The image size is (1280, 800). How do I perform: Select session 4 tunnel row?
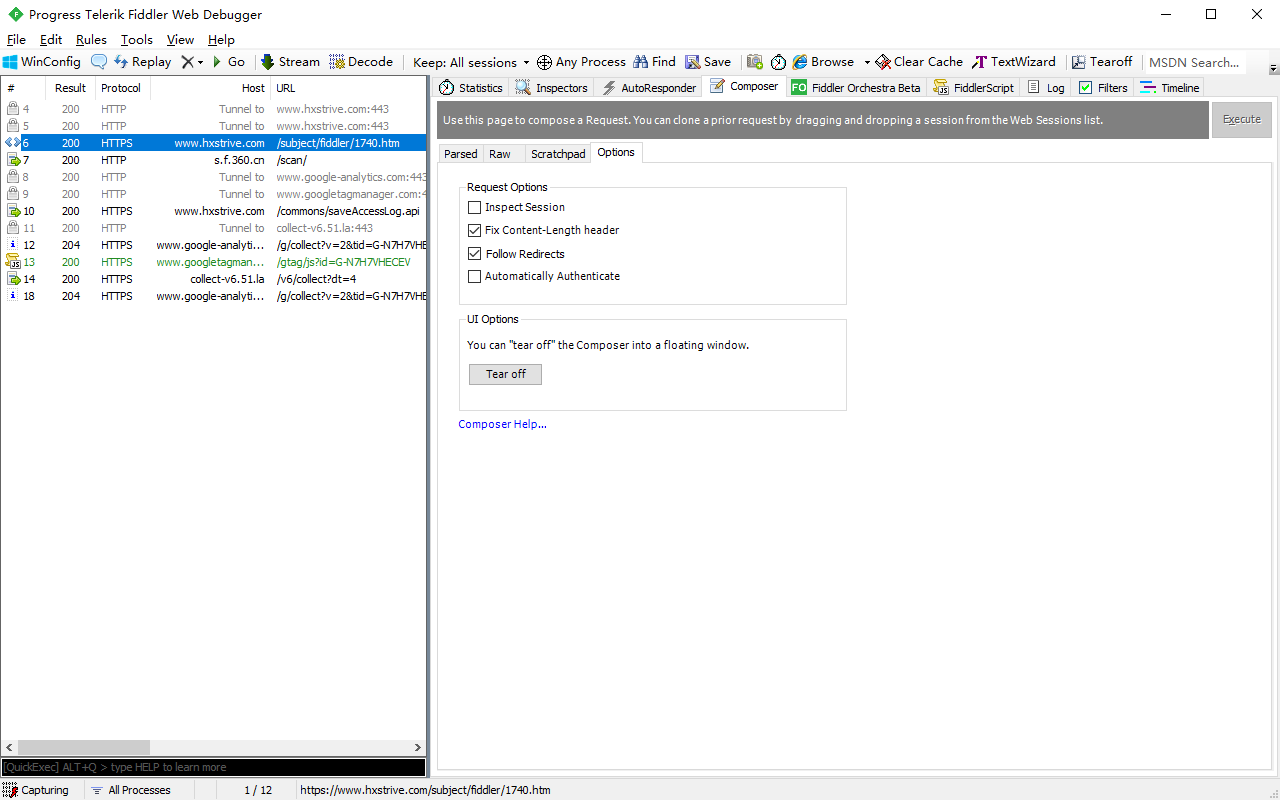click(x=214, y=109)
